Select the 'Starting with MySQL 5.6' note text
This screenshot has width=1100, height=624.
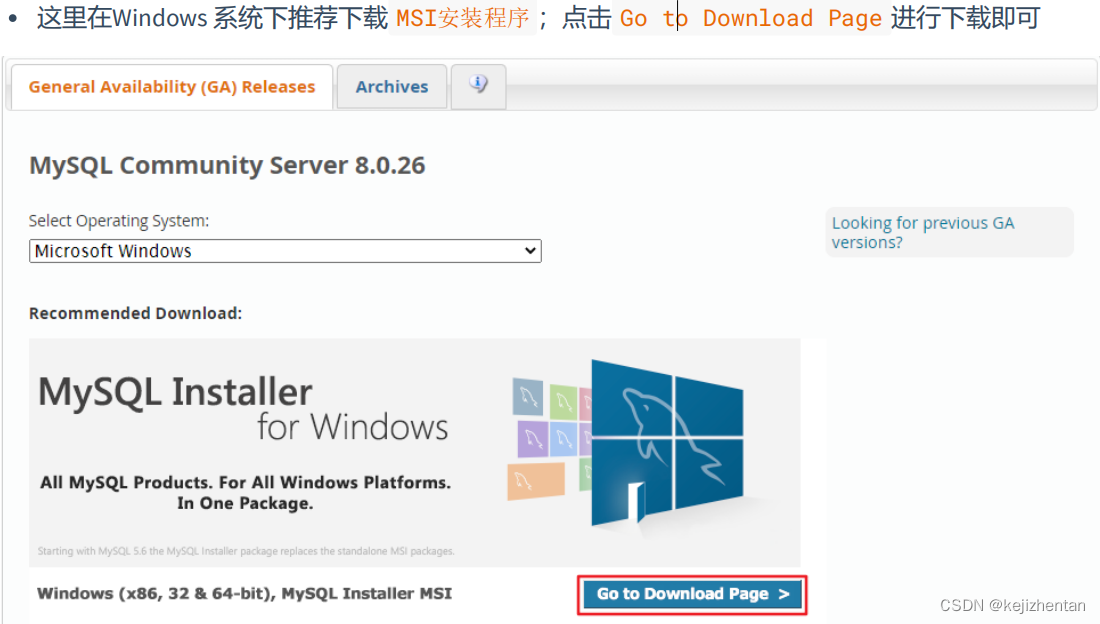click(x=246, y=551)
